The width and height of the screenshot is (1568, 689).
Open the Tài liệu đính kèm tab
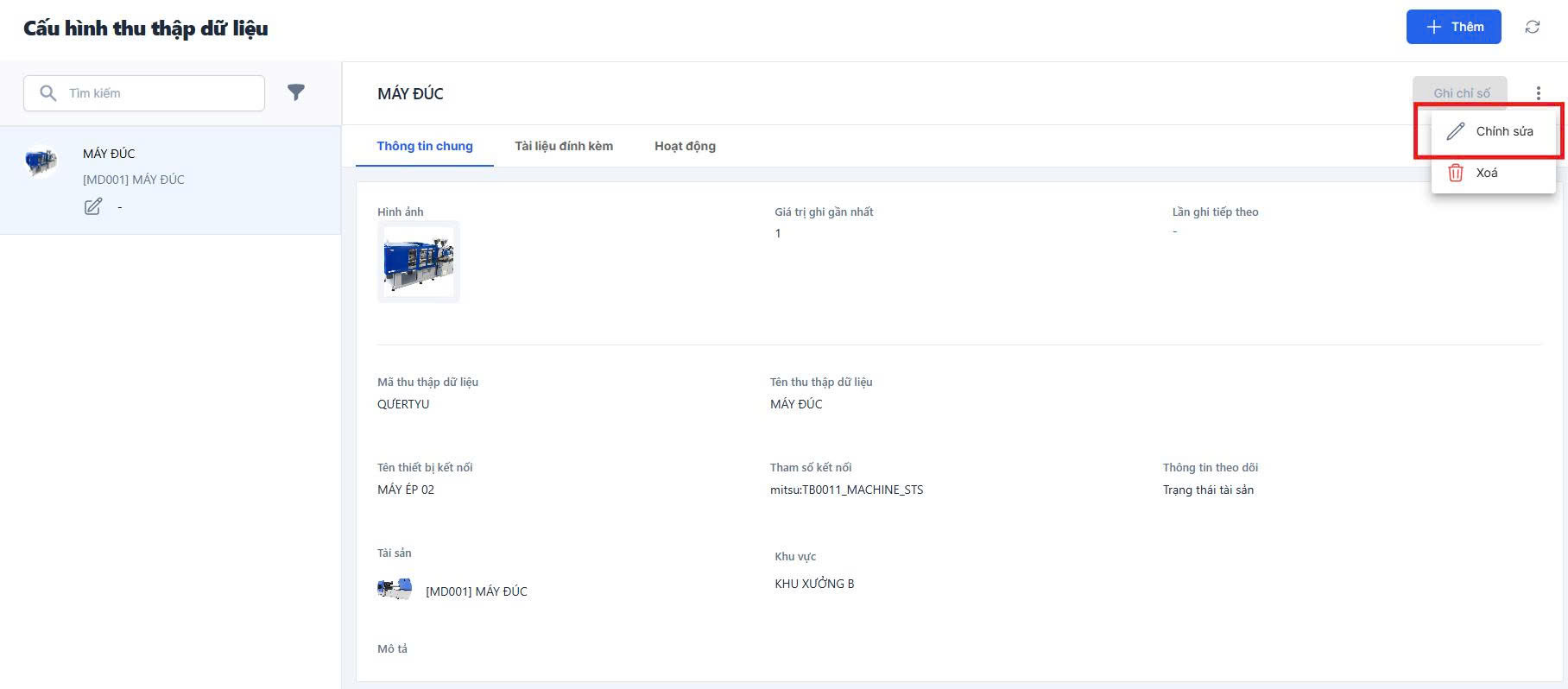[564, 146]
